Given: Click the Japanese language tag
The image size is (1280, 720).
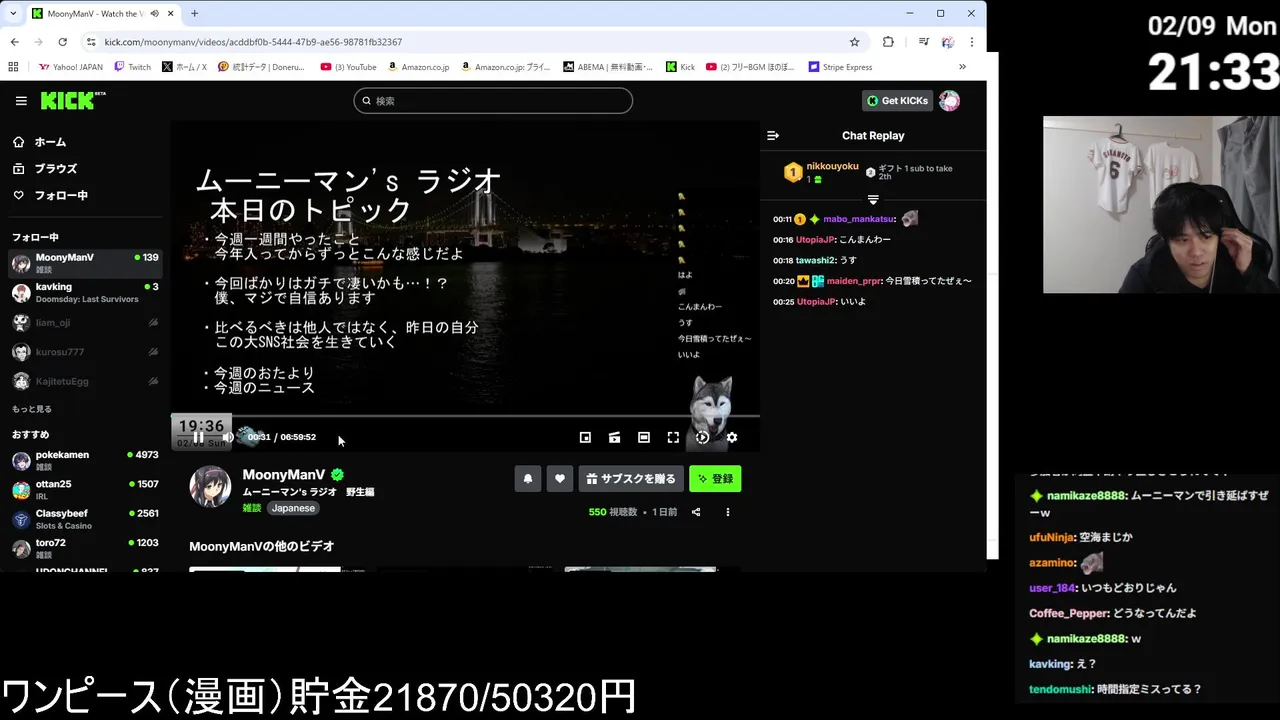Looking at the screenshot, I should [293, 508].
